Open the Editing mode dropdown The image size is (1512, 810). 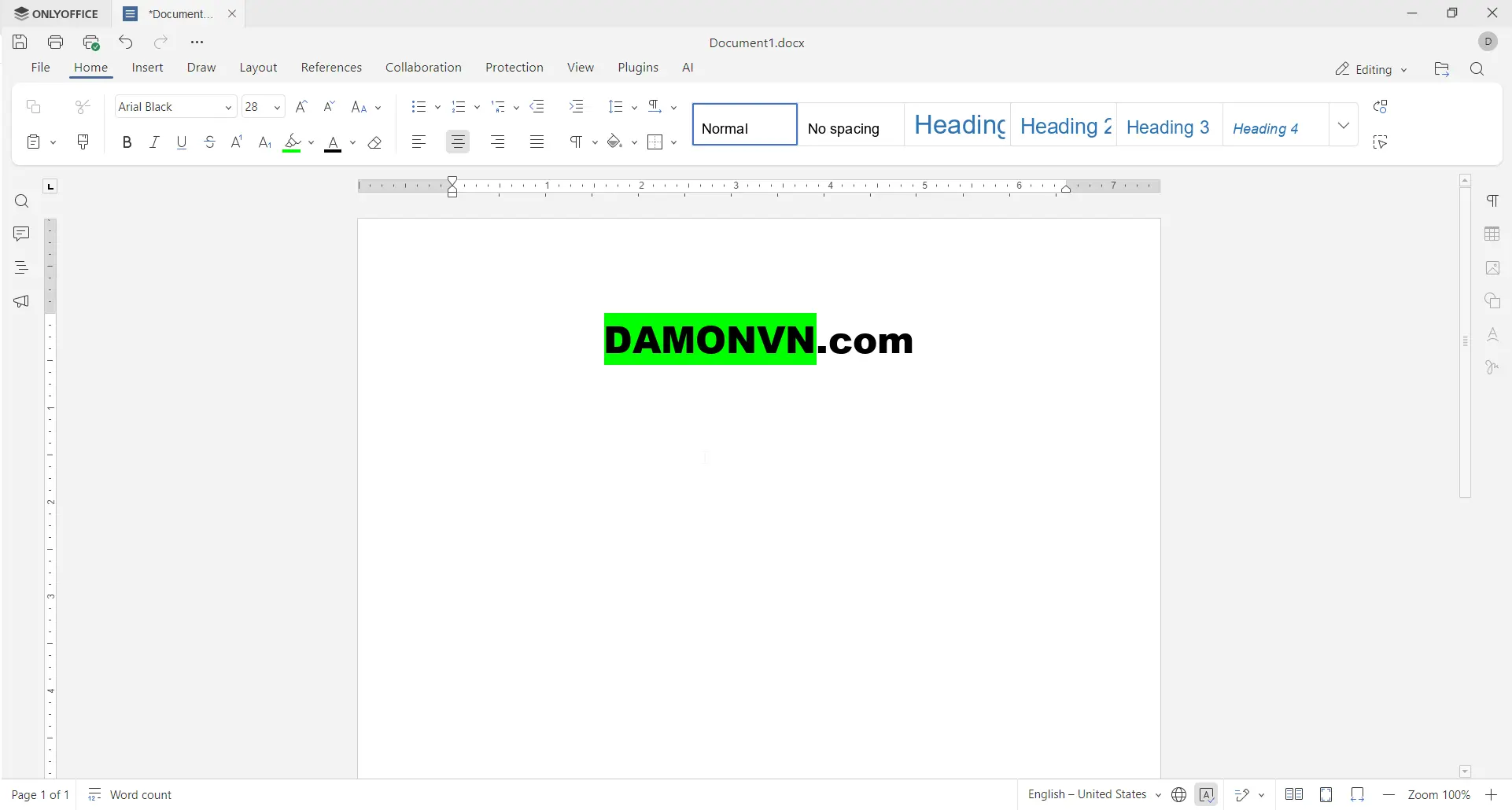coord(1371,69)
